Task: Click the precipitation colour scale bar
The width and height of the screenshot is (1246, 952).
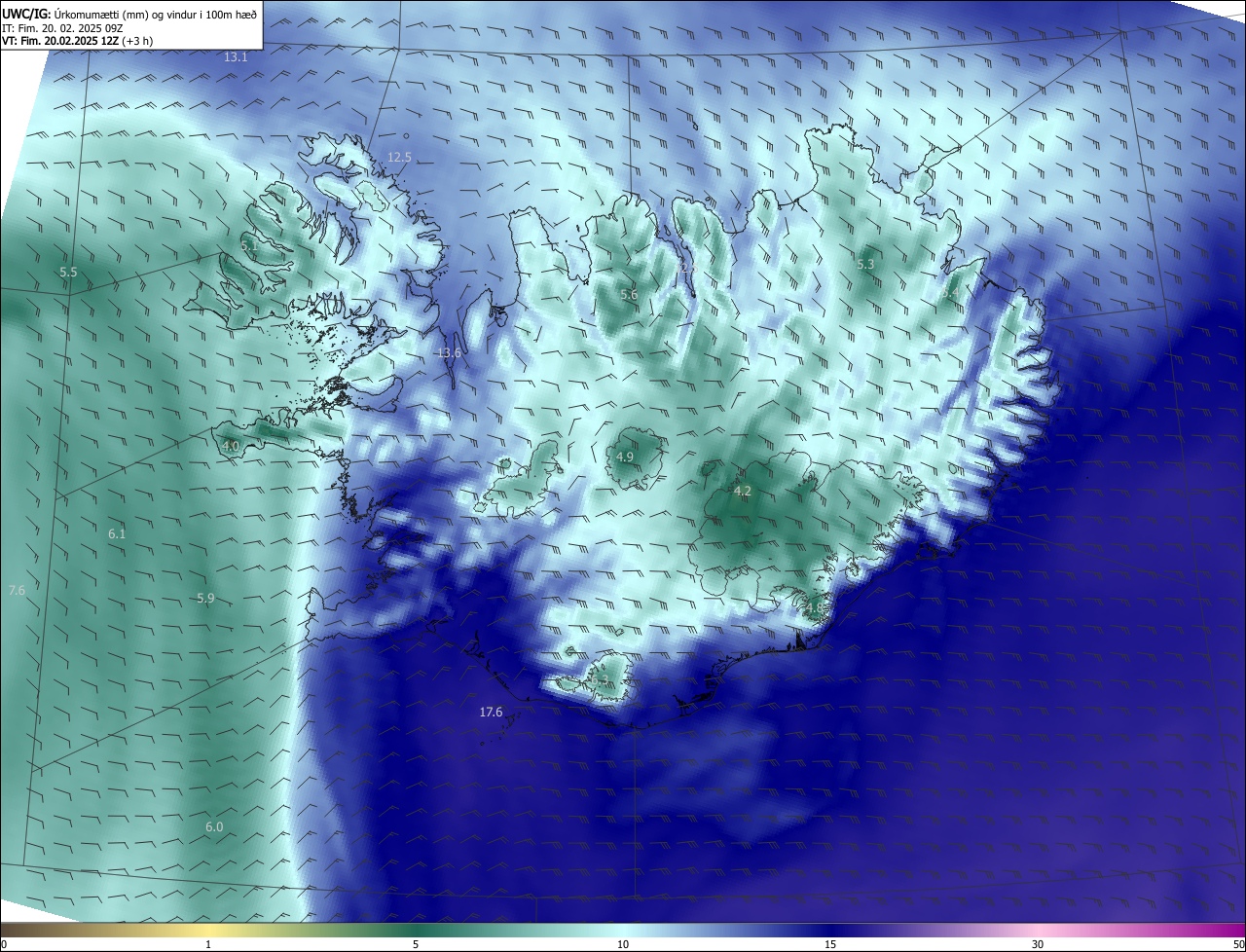Action: (623, 930)
